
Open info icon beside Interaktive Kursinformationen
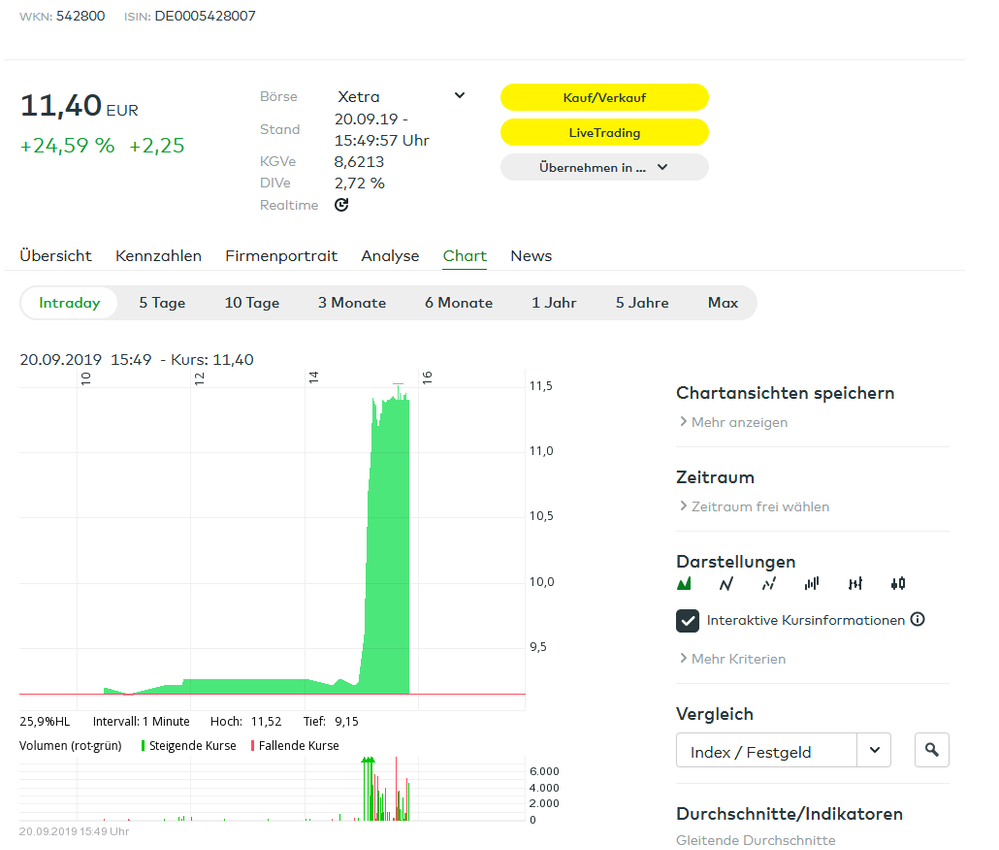click(917, 620)
